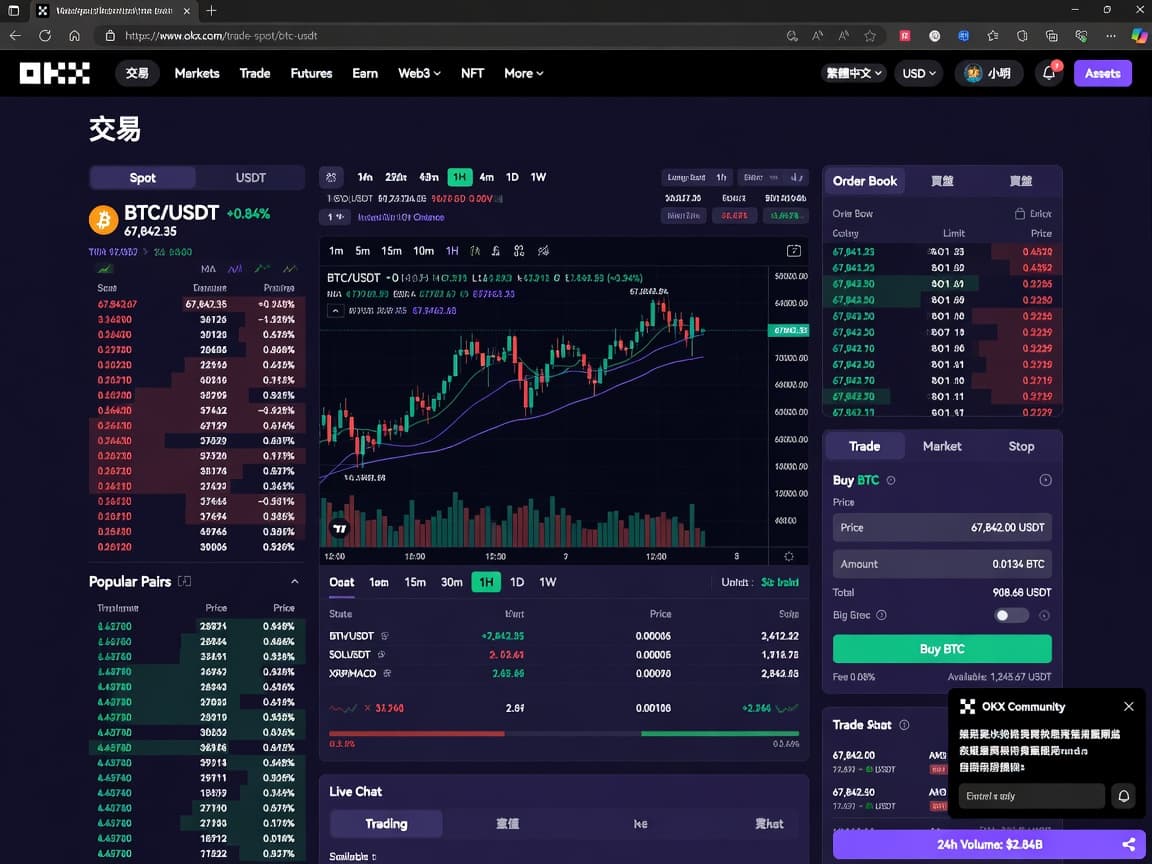Select the 1D interval above the chart
Screen dimensions: 1152x864
(x=512, y=177)
